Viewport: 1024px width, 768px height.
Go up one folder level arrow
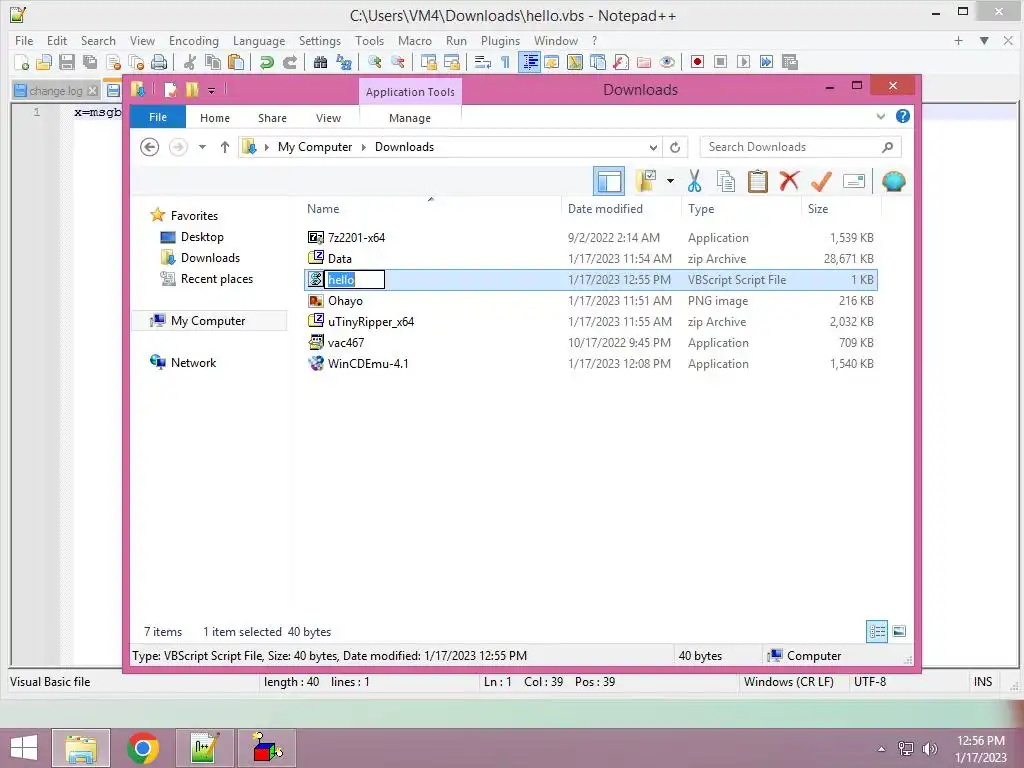click(225, 147)
